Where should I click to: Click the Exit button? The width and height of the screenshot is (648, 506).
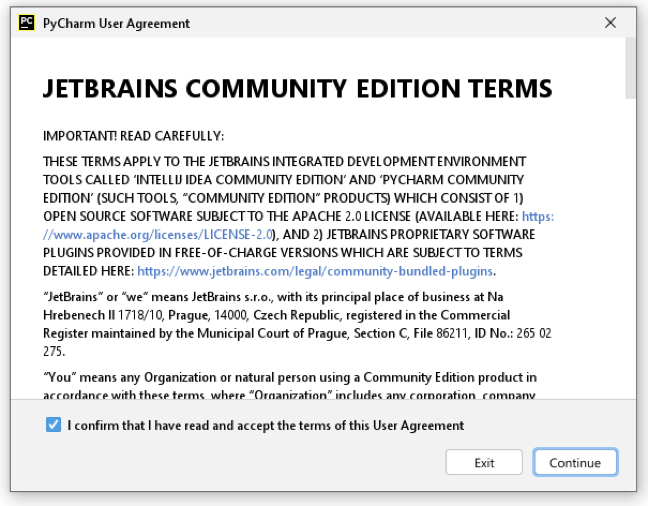click(484, 462)
